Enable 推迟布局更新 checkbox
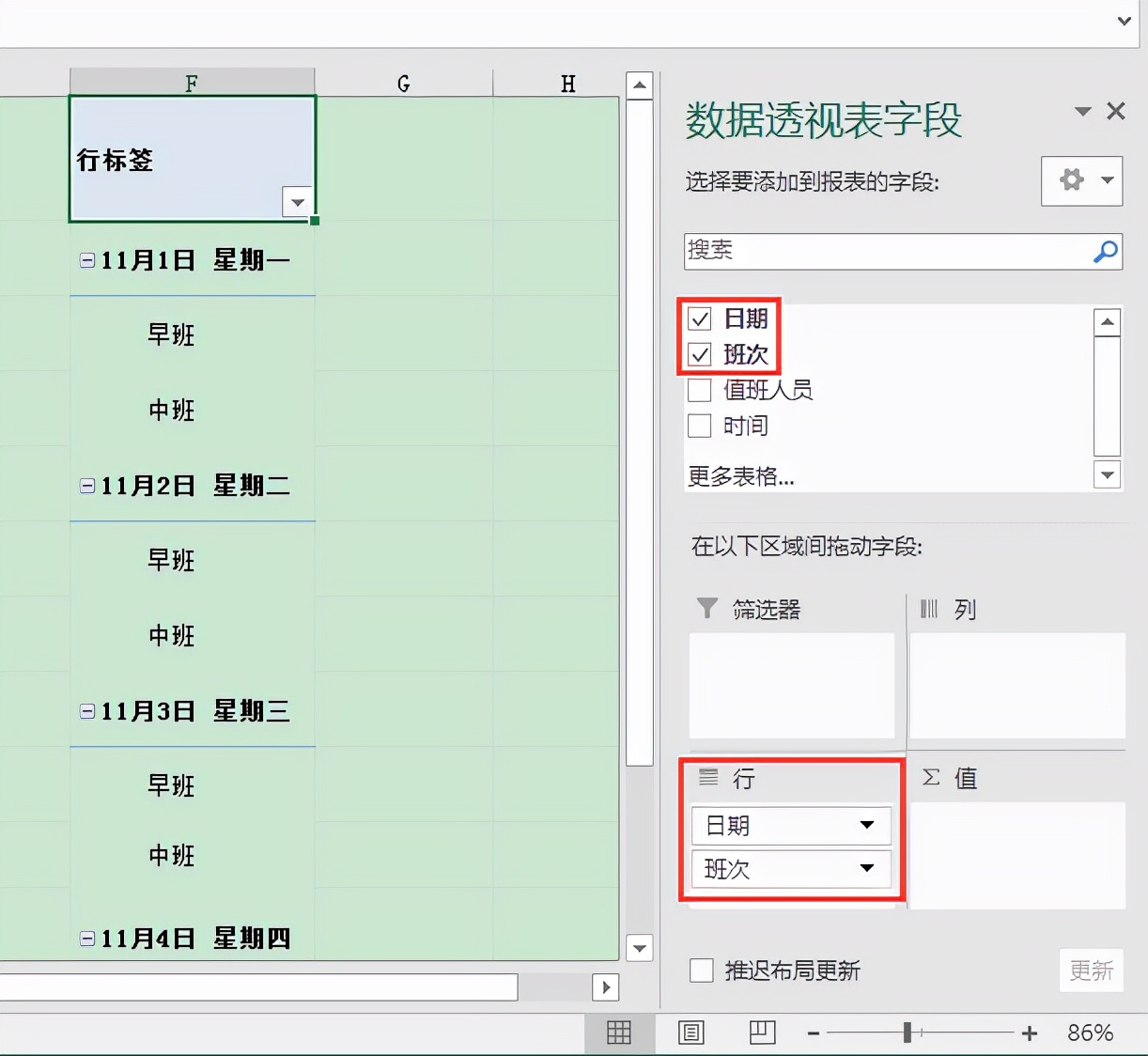This screenshot has height=1056, width=1148. tap(702, 971)
